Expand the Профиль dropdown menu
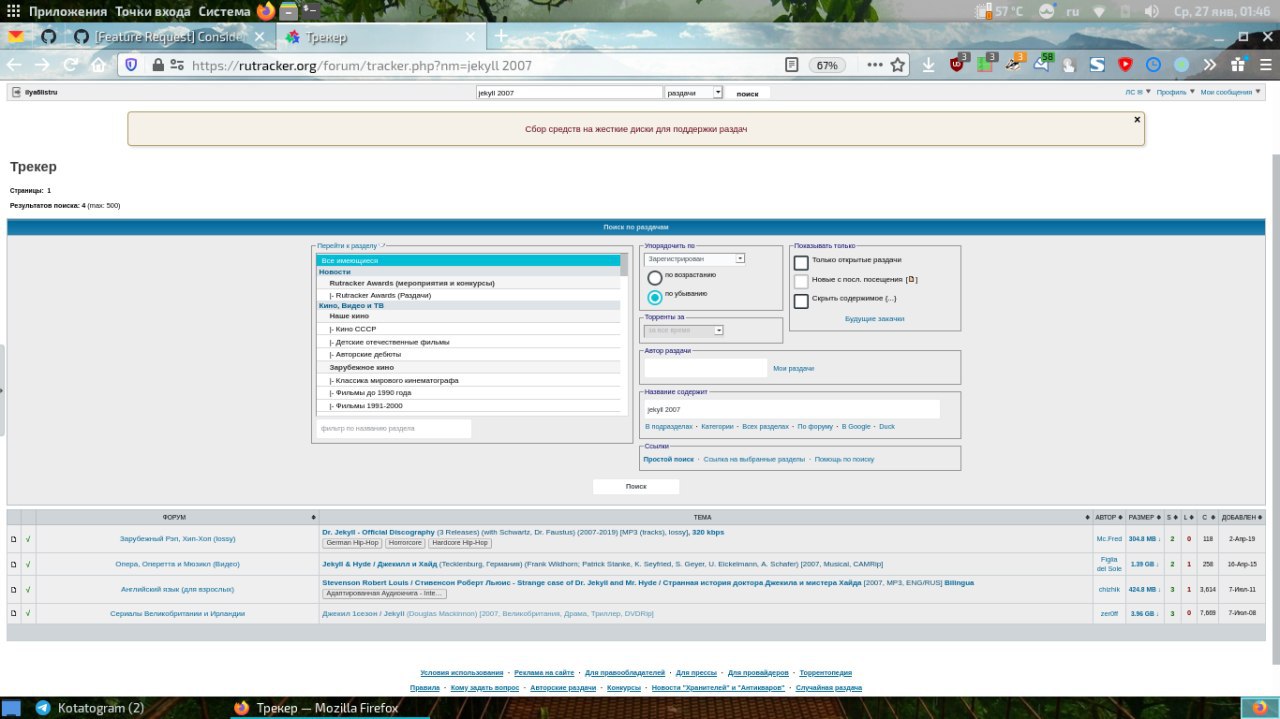 [1175, 92]
